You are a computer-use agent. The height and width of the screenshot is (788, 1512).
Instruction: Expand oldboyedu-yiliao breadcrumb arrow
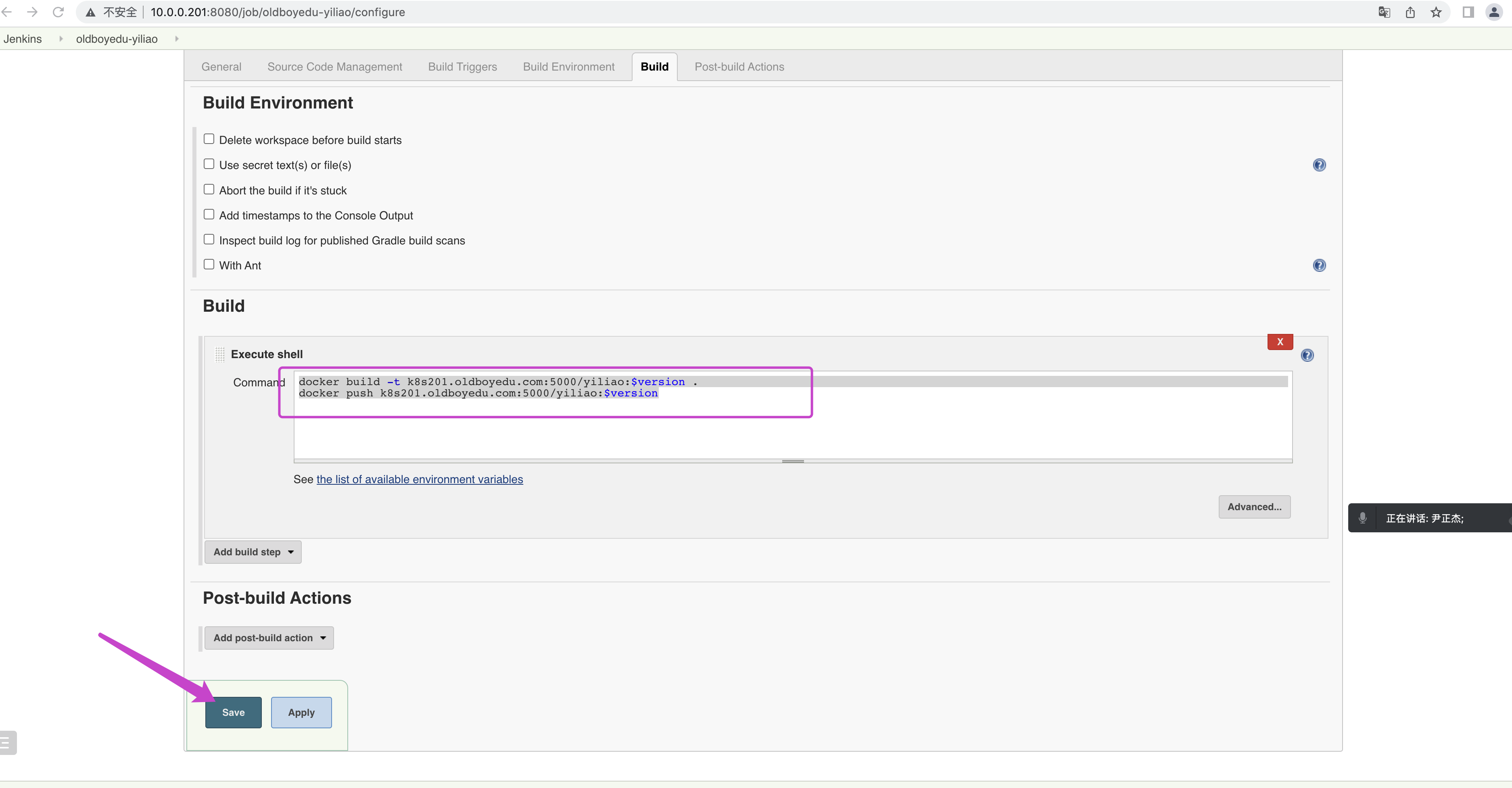(177, 39)
